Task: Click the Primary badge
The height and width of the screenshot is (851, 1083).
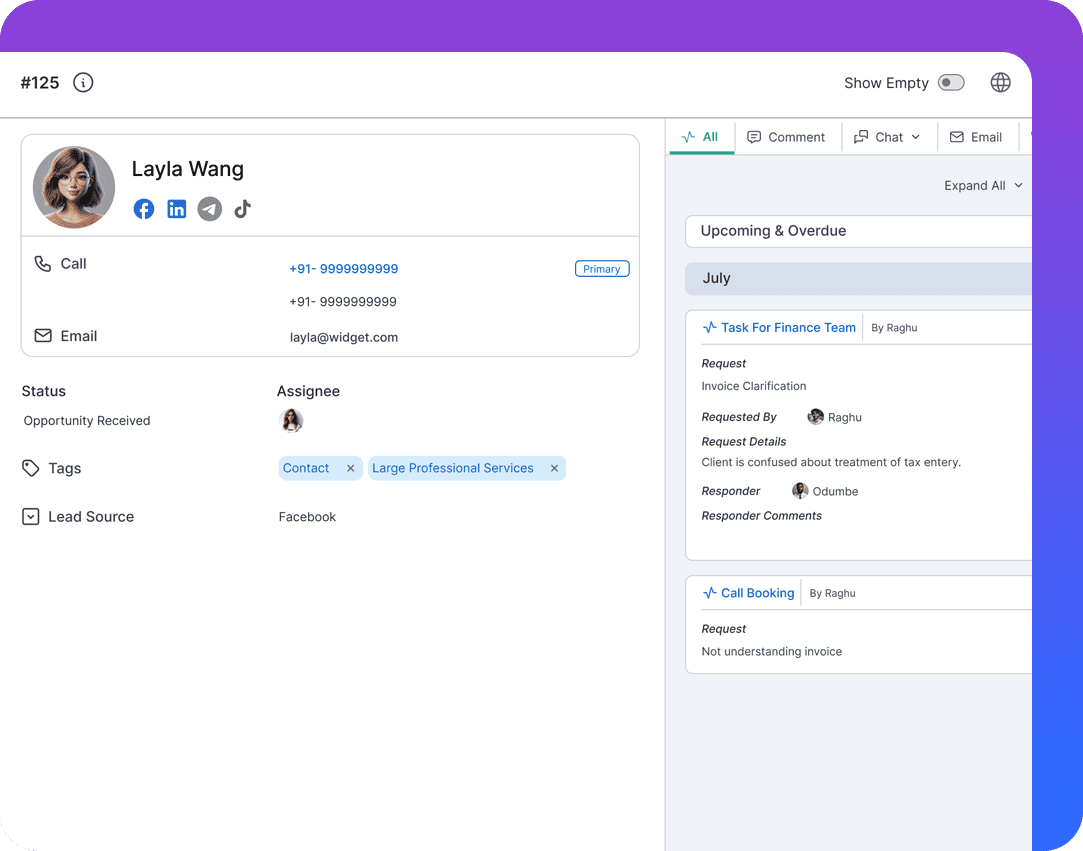Action: tap(602, 269)
